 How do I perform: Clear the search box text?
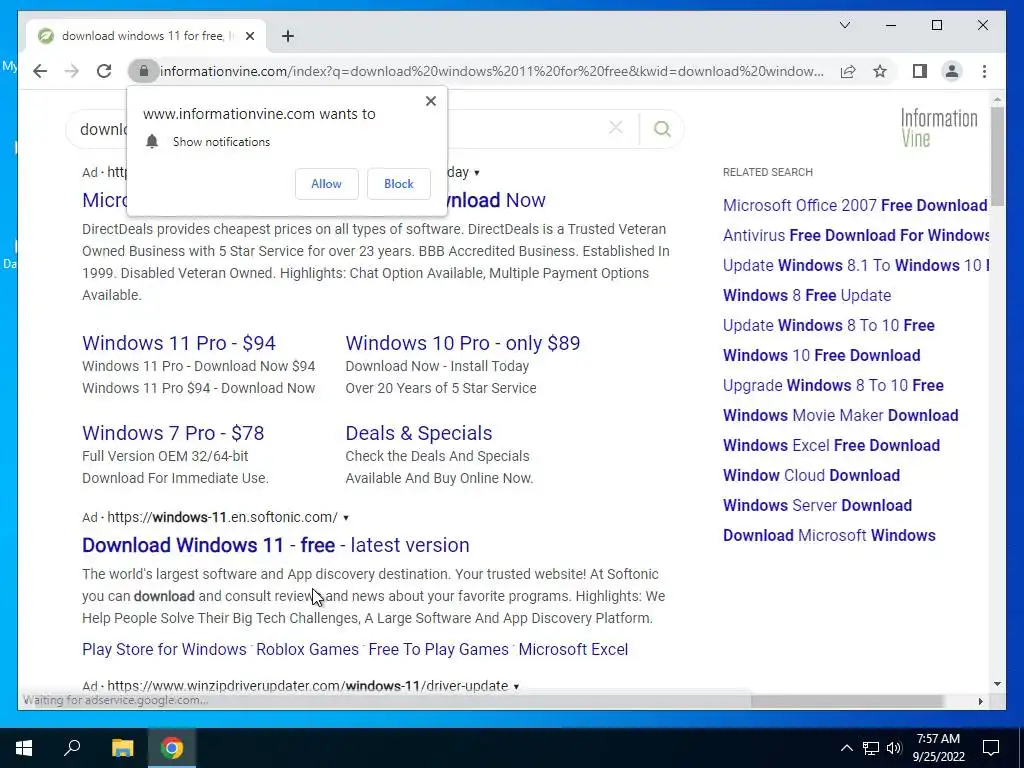(615, 128)
